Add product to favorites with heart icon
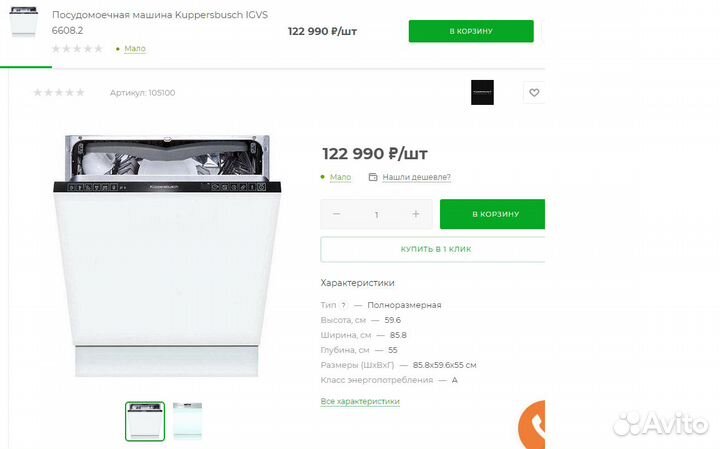 click(x=534, y=92)
